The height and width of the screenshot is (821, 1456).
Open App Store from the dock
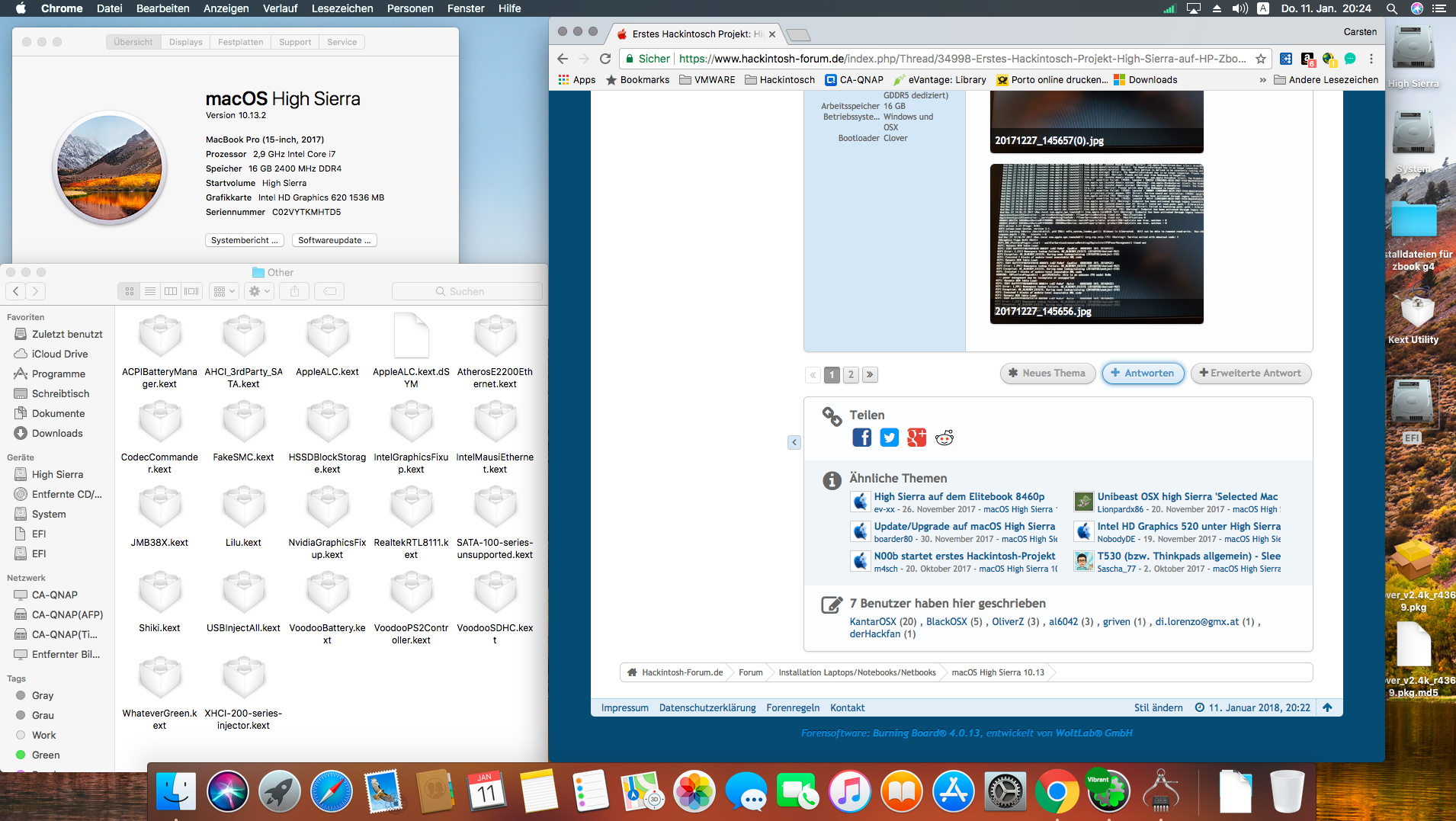(954, 791)
